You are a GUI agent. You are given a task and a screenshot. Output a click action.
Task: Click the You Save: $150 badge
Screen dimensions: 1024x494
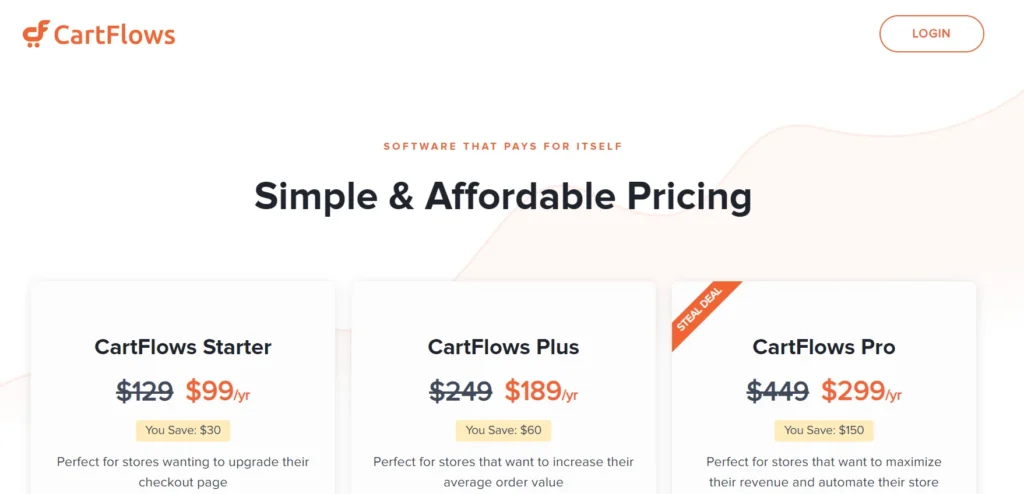tap(824, 430)
